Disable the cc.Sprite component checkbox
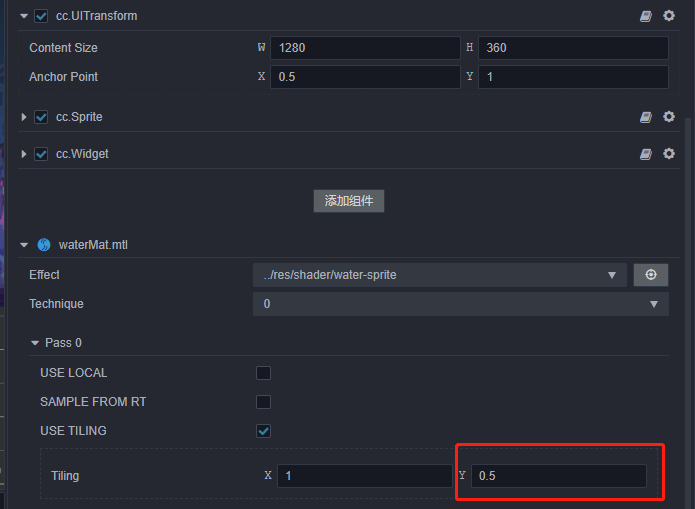 (41, 117)
